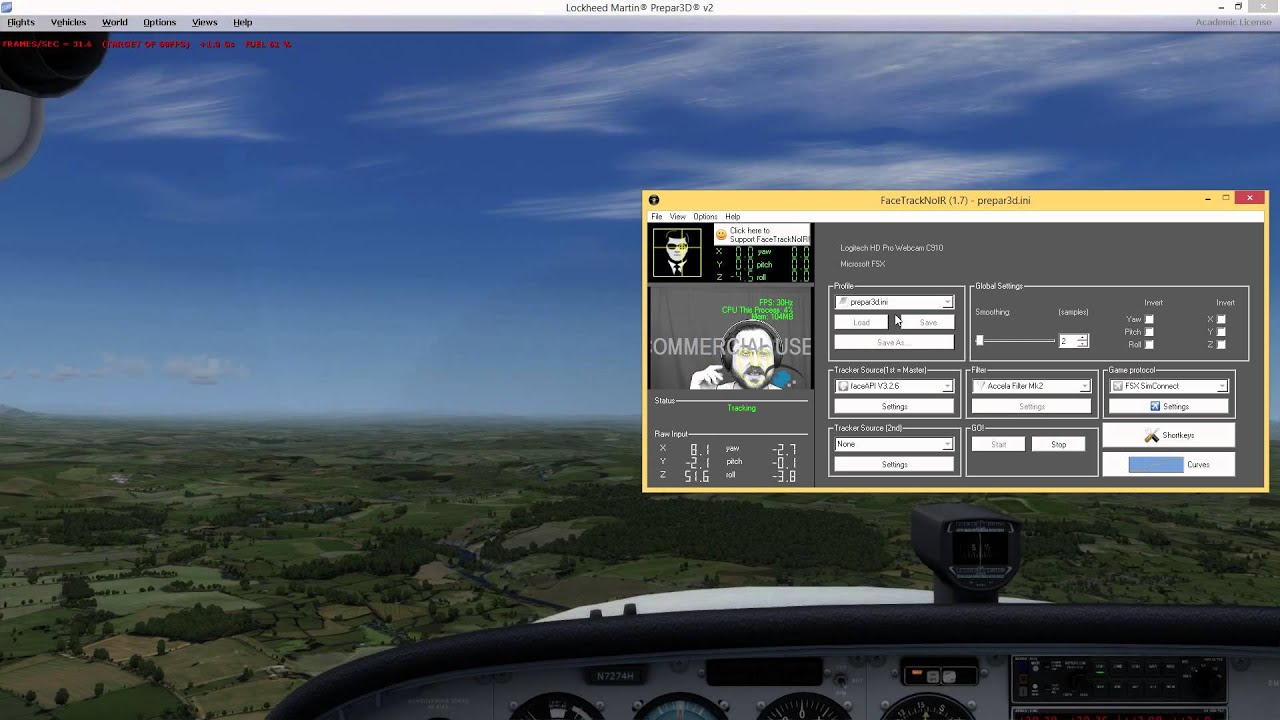The image size is (1280, 720).
Task: Open the first Tracker Source dropdown (faceAPI)
Action: coord(894,386)
